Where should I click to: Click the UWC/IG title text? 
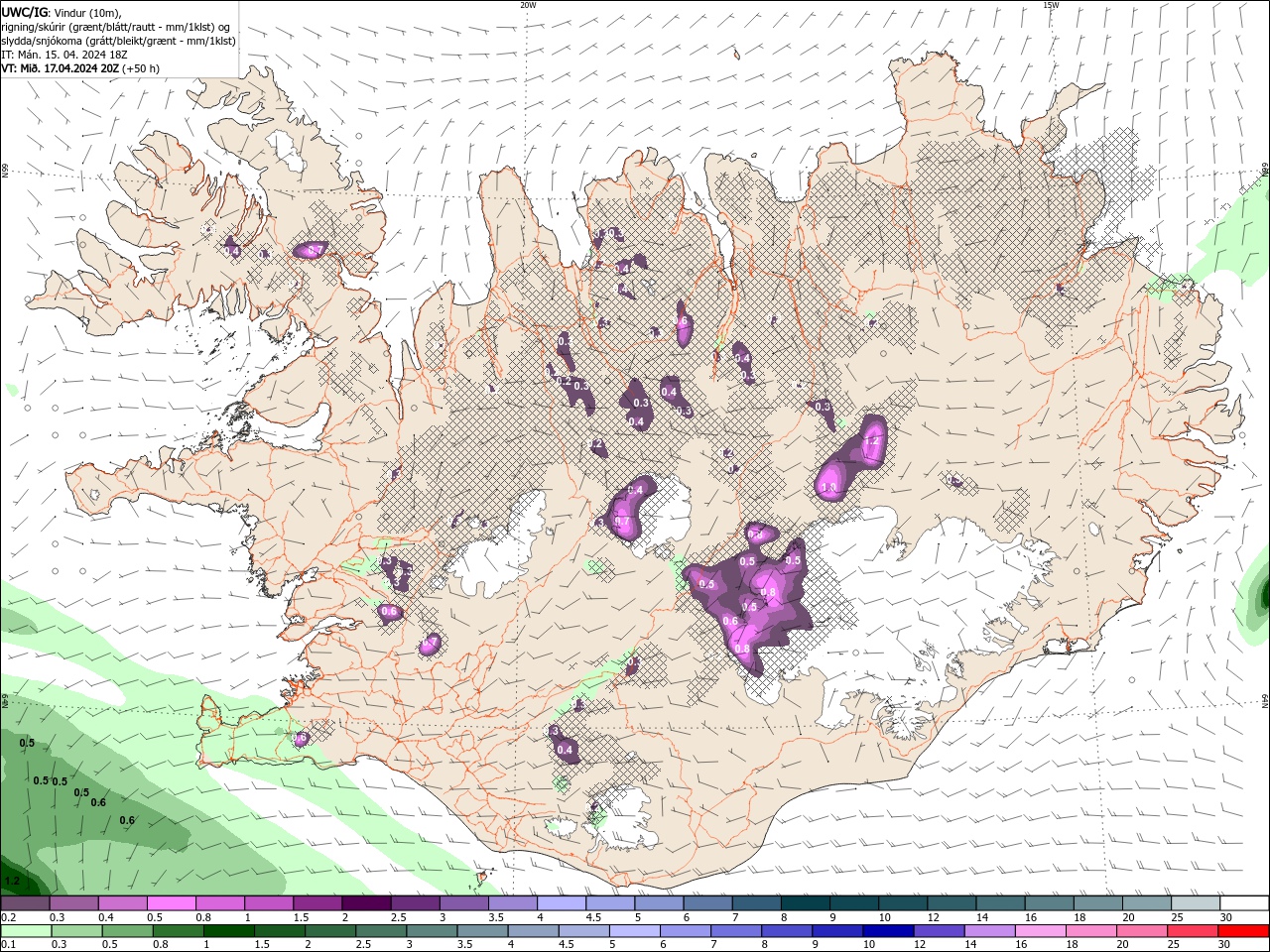tap(24, 12)
